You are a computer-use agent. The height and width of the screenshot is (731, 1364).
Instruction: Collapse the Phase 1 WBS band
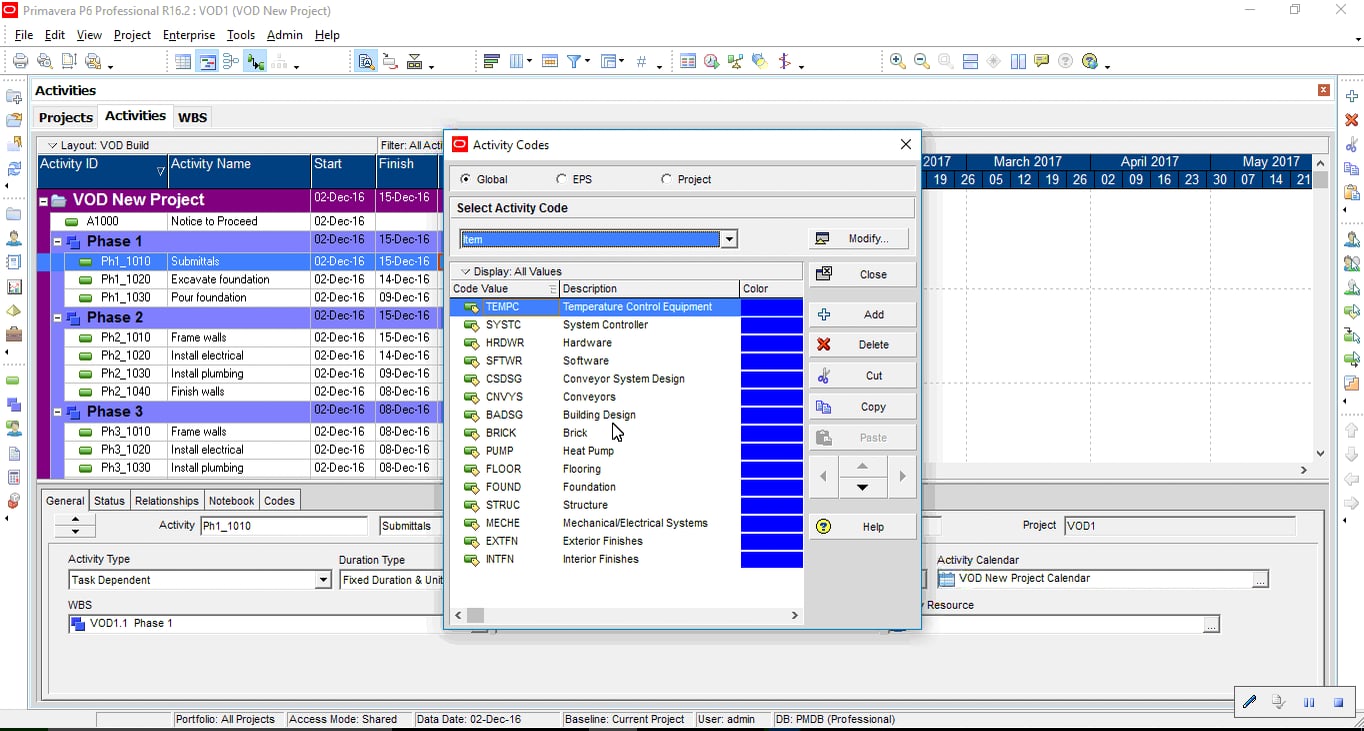click(58, 242)
